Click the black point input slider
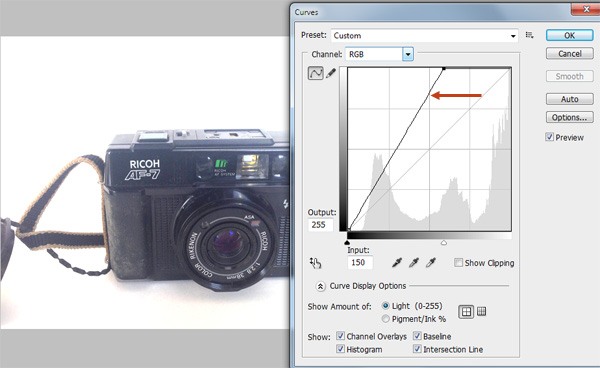Image resolution: width=600 pixels, height=368 pixels. pyautogui.click(x=347, y=243)
